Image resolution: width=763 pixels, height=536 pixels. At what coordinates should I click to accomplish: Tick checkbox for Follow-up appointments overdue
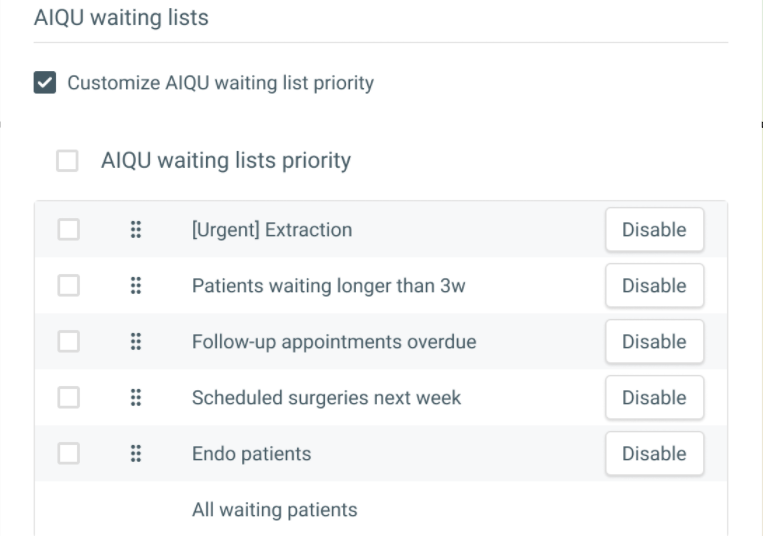point(68,342)
